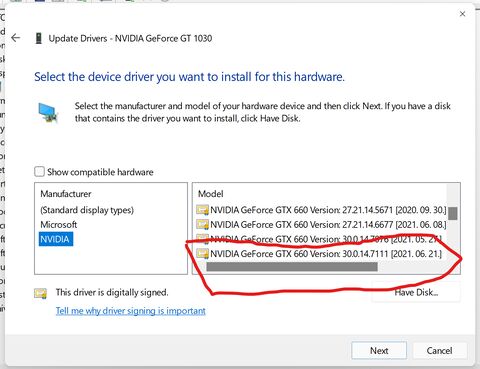
Task: Click the digitally signed certificate icon
Action: (41, 293)
